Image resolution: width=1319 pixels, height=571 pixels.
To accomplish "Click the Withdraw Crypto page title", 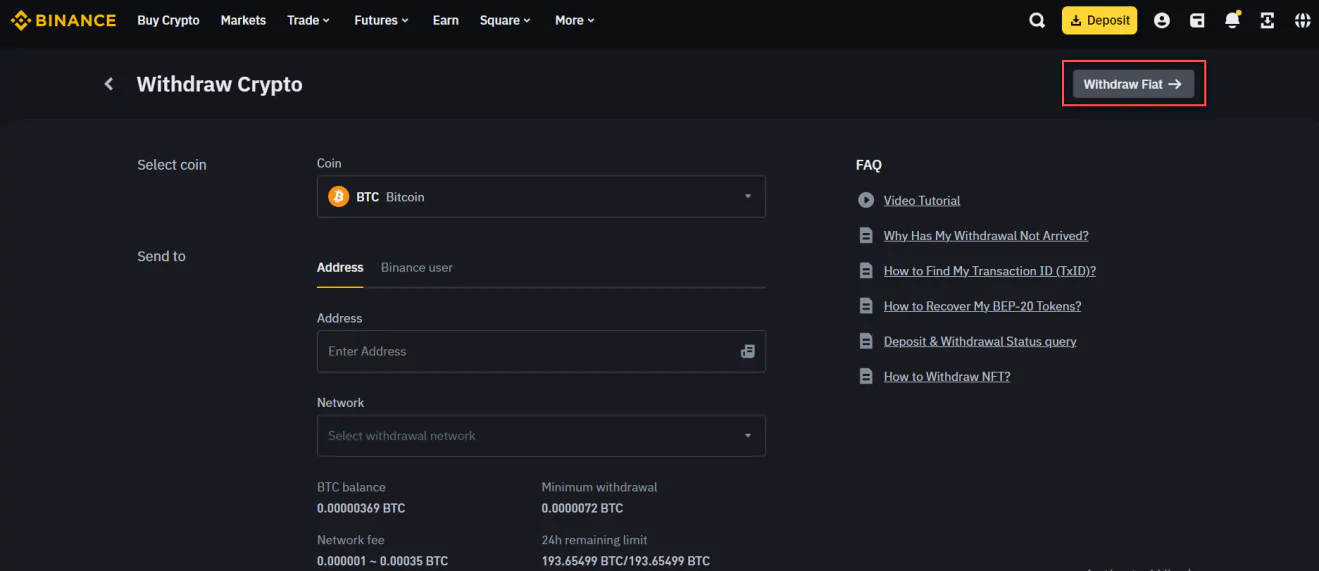I will pyautogui.click(x=219, y=84).
